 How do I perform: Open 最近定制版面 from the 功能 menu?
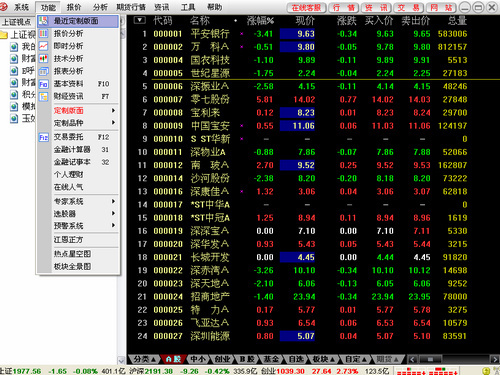click(x=78, y=21)
